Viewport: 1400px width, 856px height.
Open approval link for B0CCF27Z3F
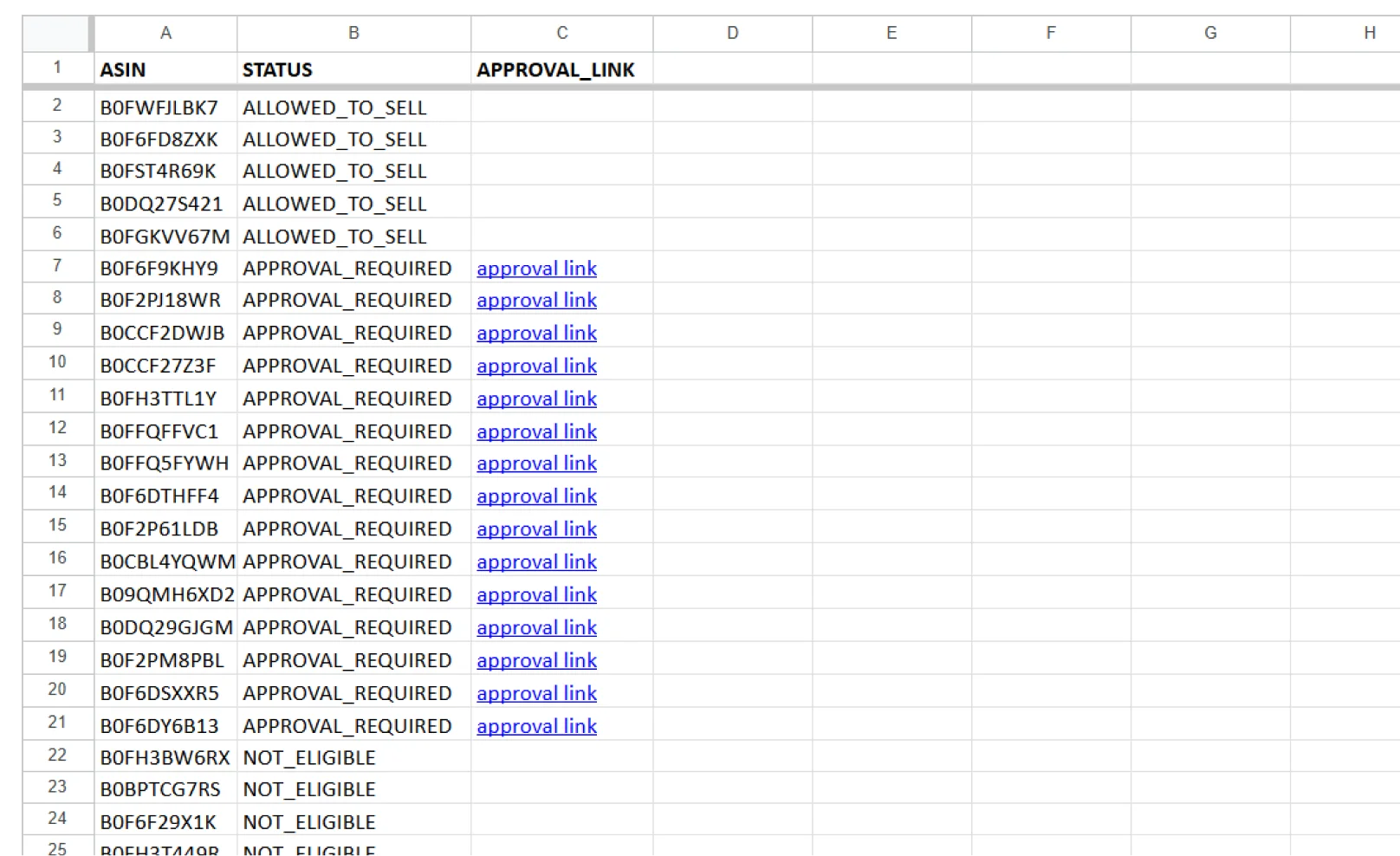[536, 366]
